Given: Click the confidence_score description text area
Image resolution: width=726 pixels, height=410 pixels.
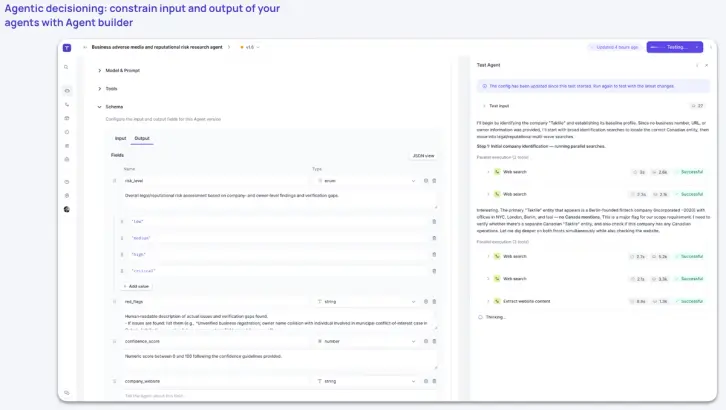Looking at the screenshot, I should [280, 360].
